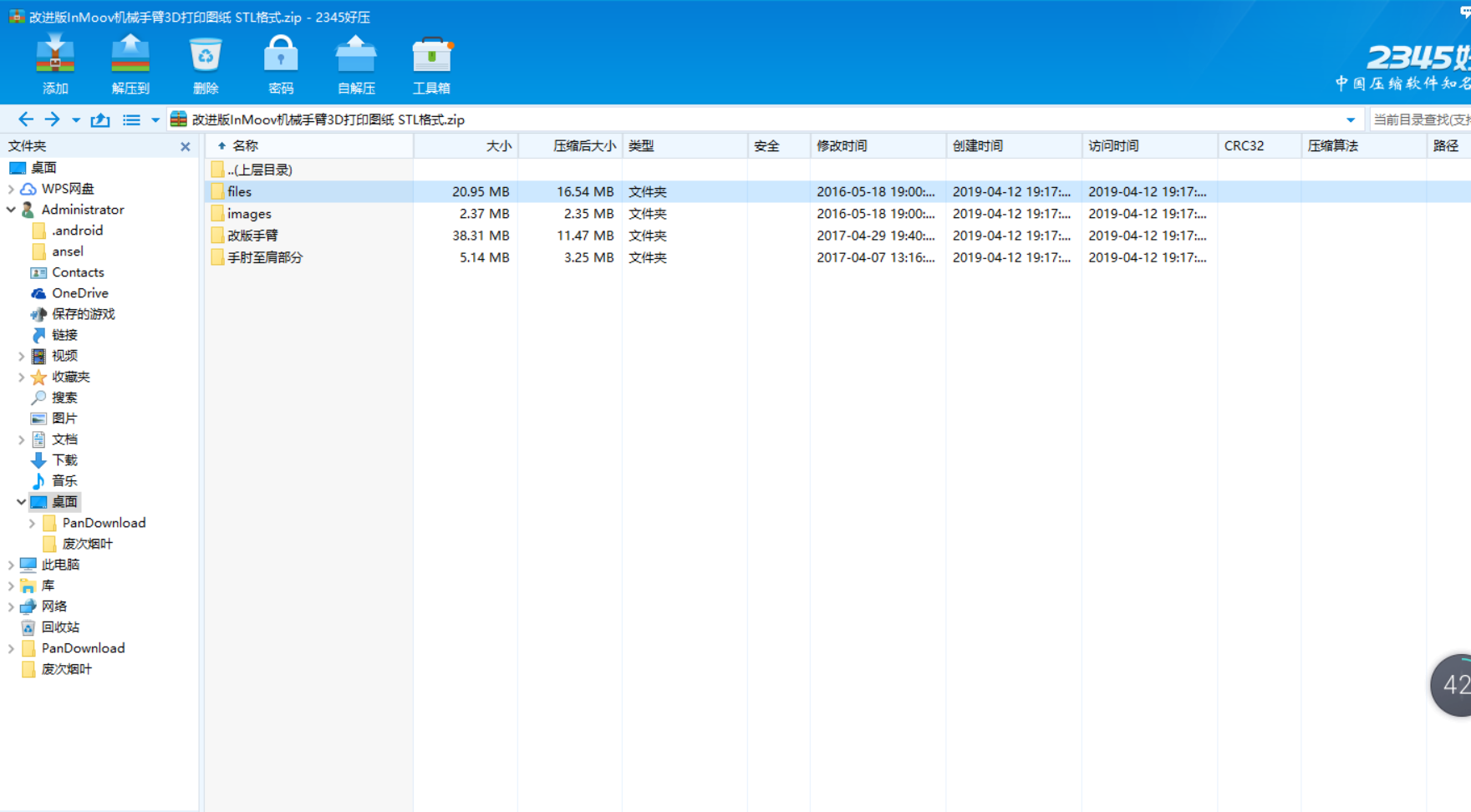
Task: Collapse the Administrator tree node
Action: coord(11,210)
